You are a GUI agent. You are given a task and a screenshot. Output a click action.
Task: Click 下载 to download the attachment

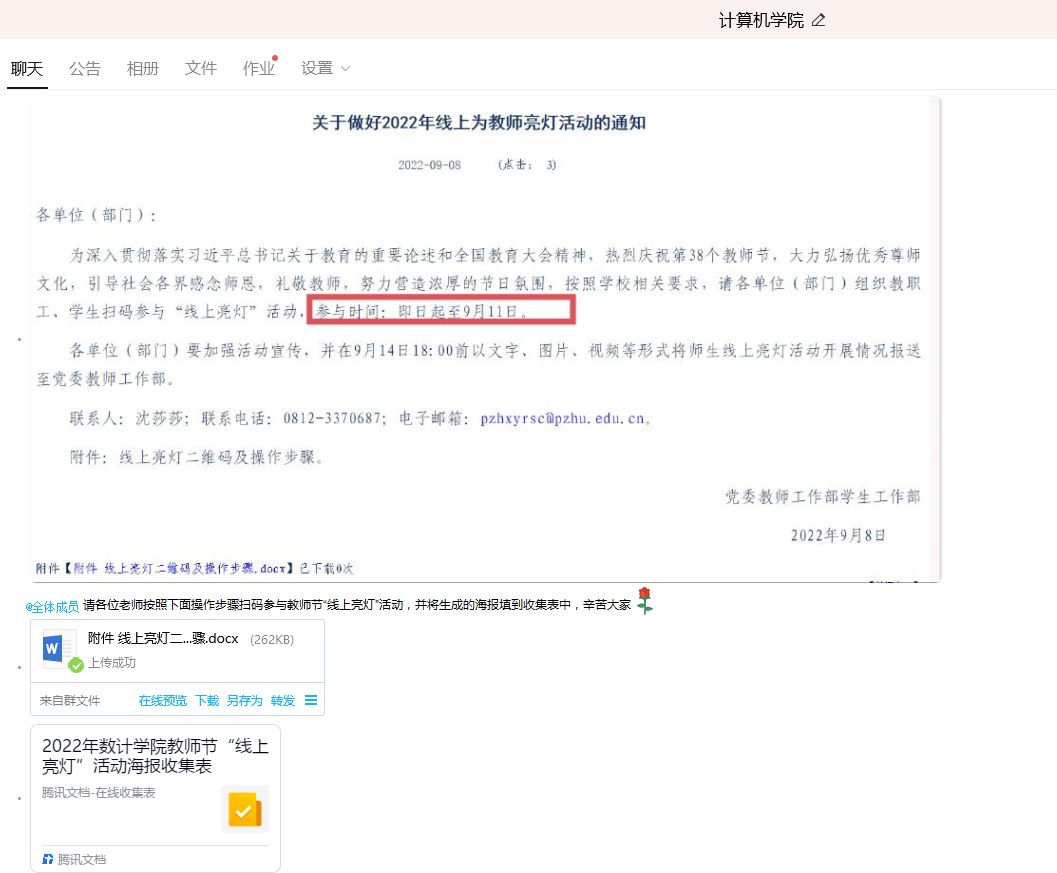pos(207,701)
